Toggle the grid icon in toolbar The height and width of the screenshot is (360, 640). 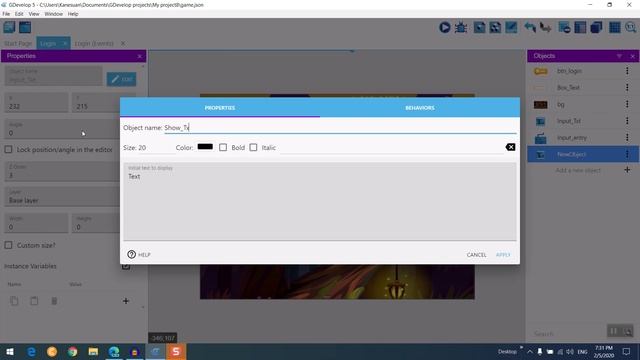pos(615,27)
